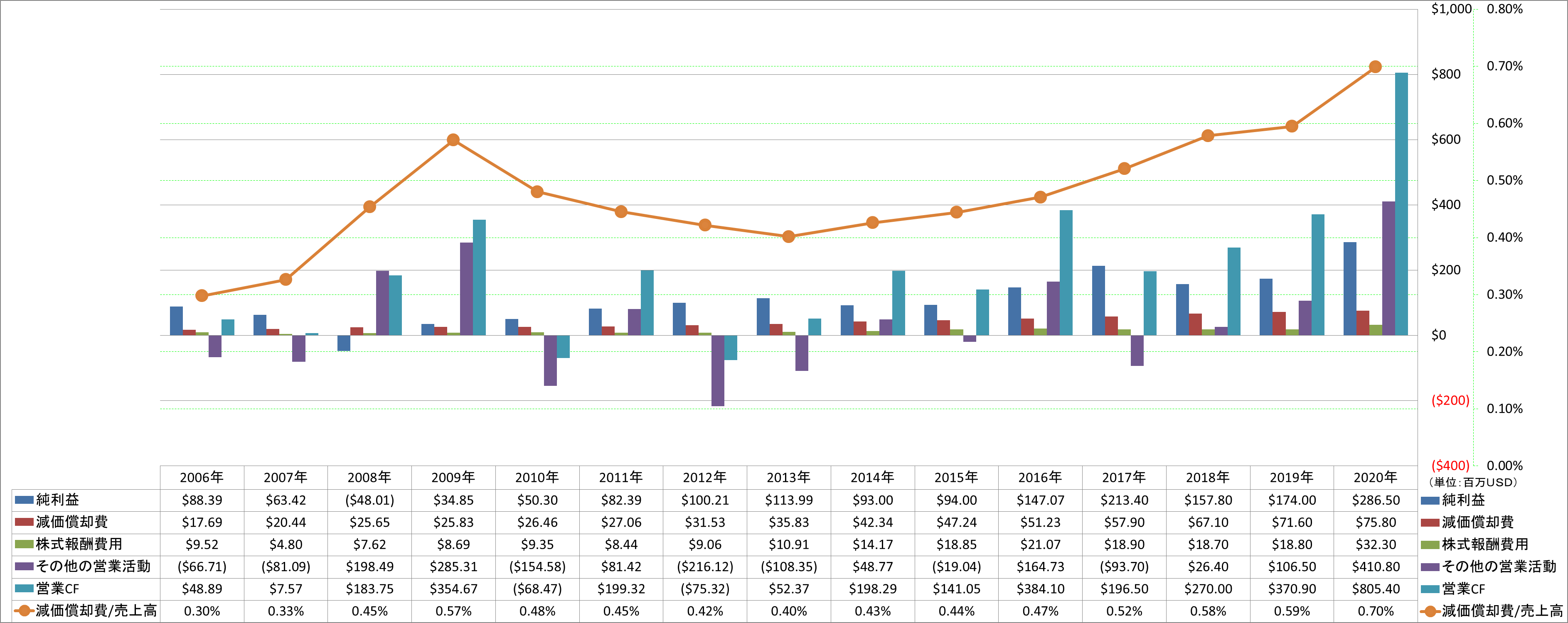The height and width of the screenshot is (623, 1568).
Task: Click the 0.00% secondary axis label
Action: click(x=1505, y=466)
